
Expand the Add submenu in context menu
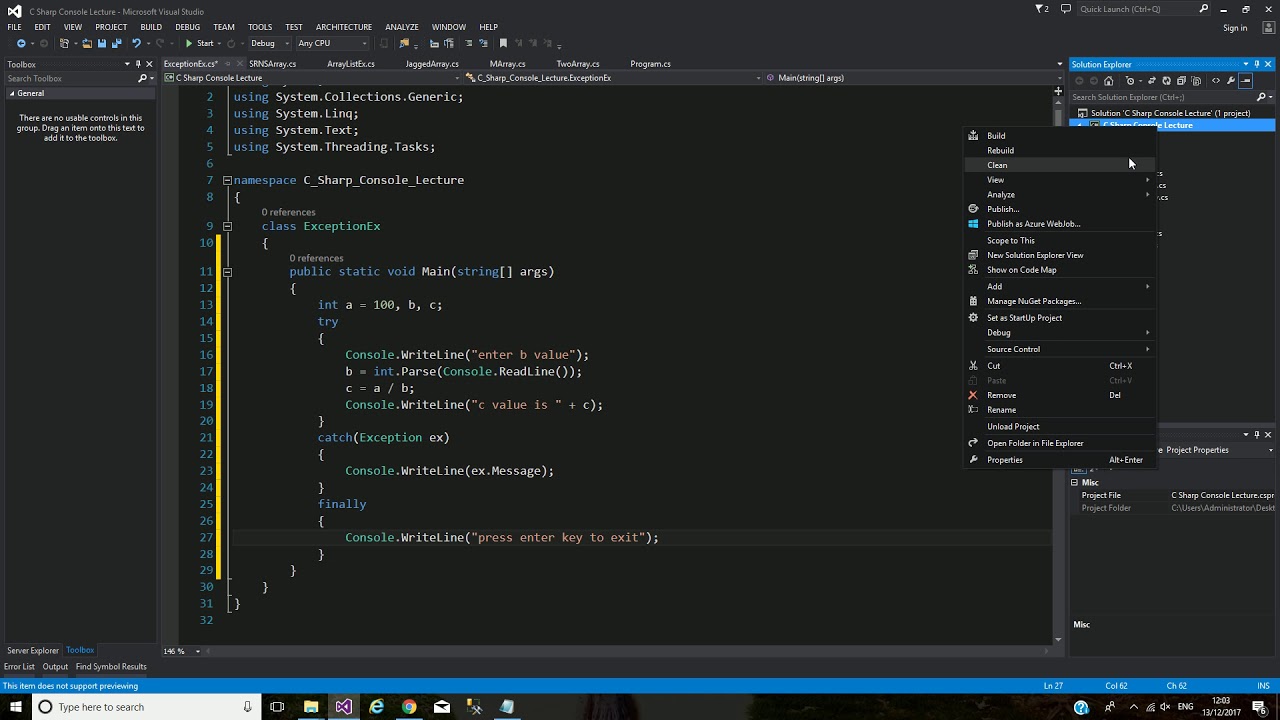pos(1060,286)
